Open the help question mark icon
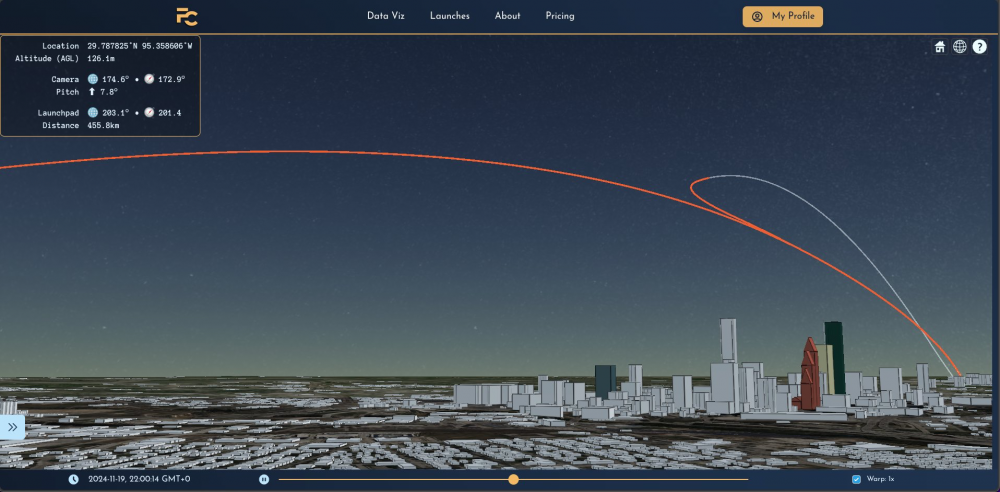This screenshot has width=1000, height=492. point(980,47)
